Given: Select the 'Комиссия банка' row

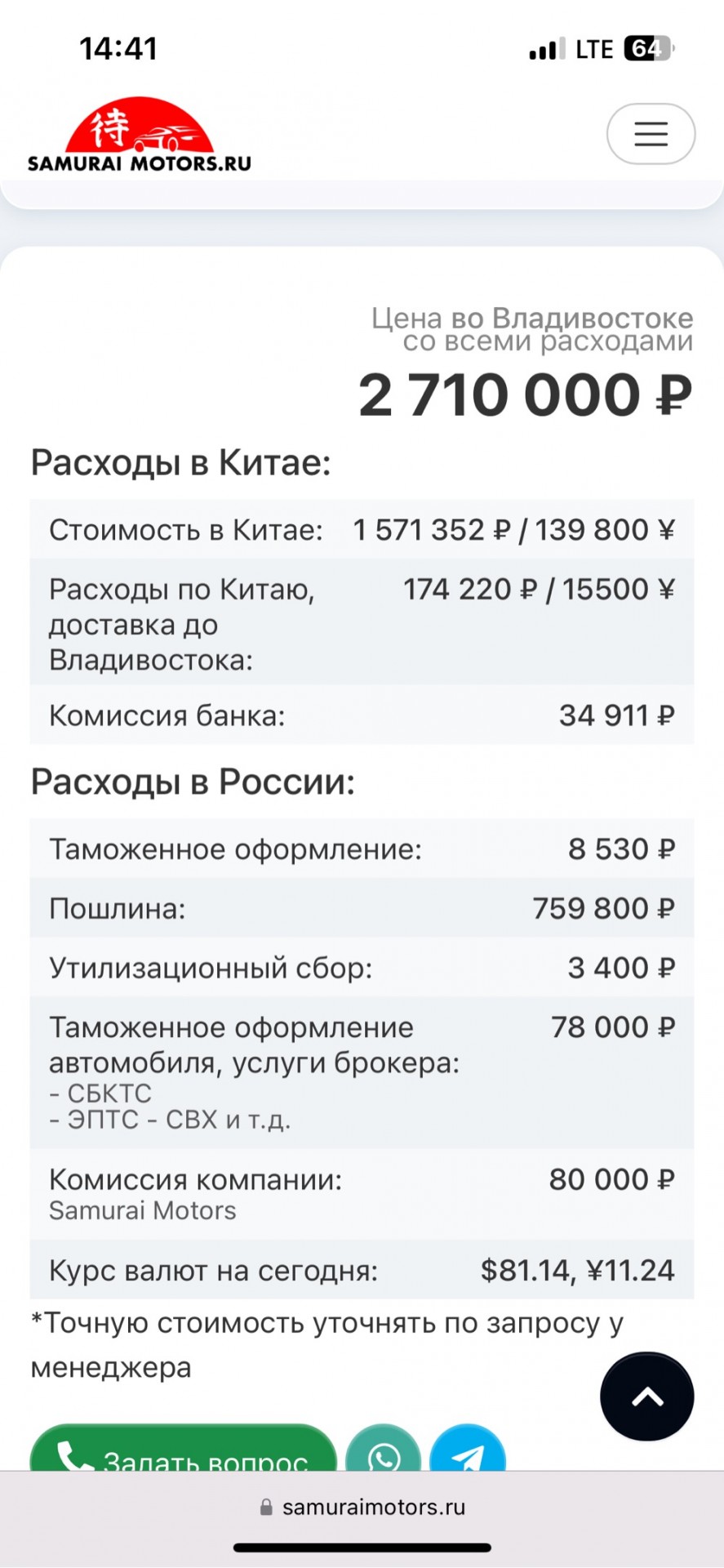Looking at the screenshot, I should point(362,715).
